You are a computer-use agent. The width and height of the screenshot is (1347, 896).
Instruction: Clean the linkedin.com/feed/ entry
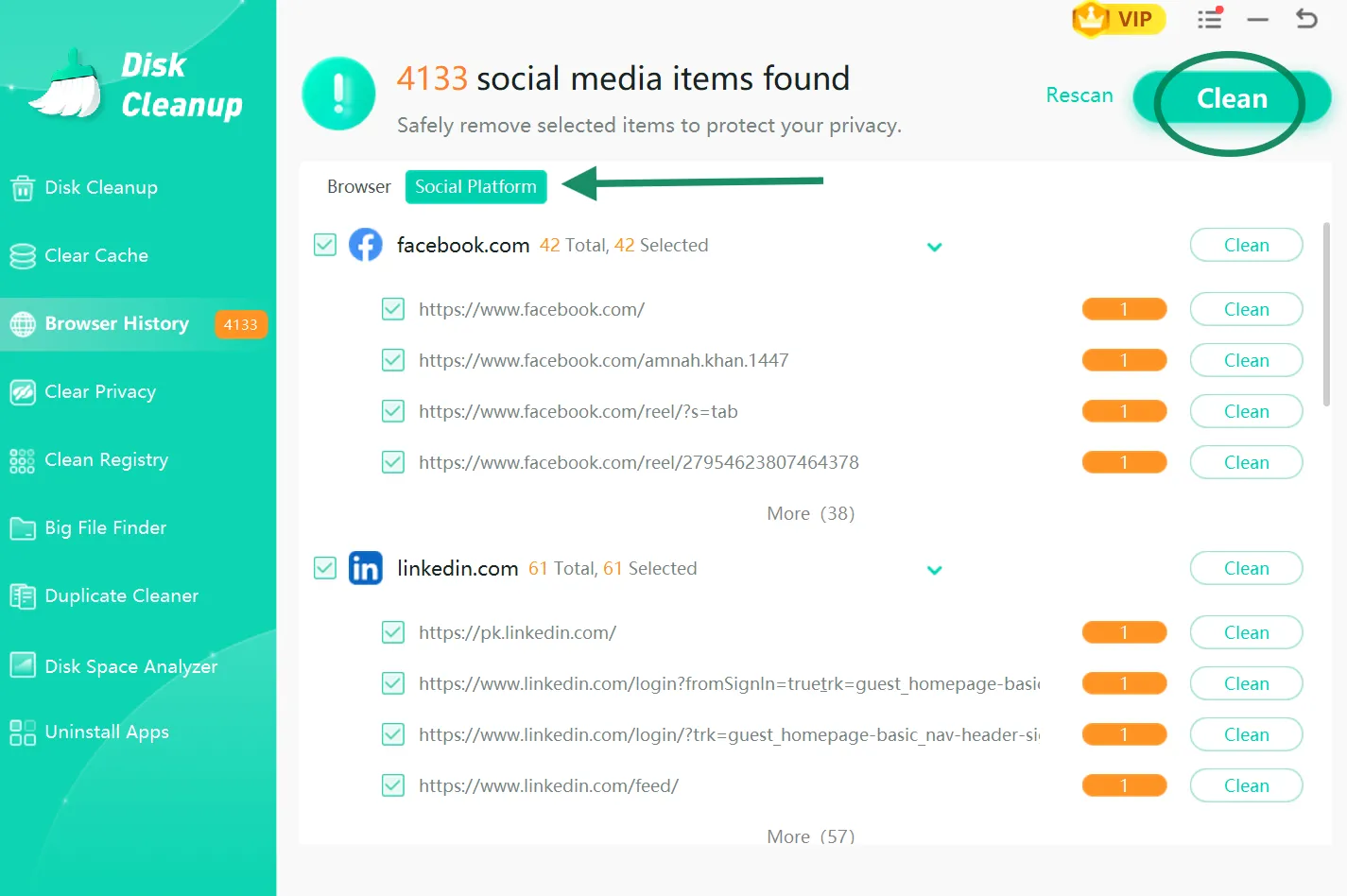coord(1247,785)
